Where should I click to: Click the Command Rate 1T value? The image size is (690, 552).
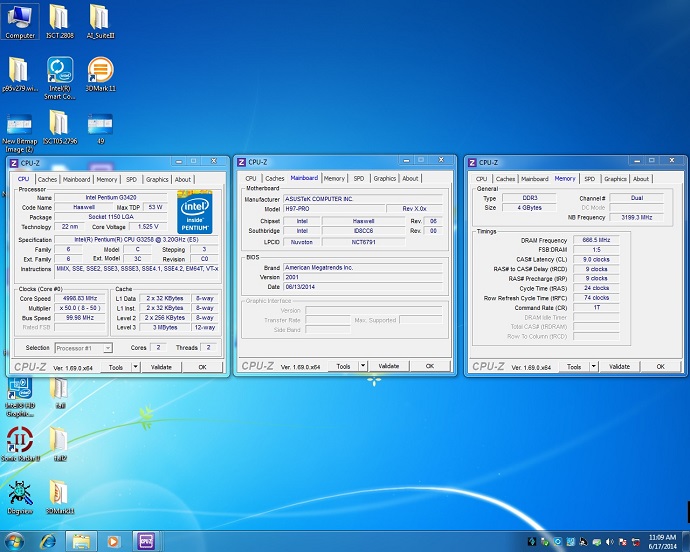click(596, 308)
